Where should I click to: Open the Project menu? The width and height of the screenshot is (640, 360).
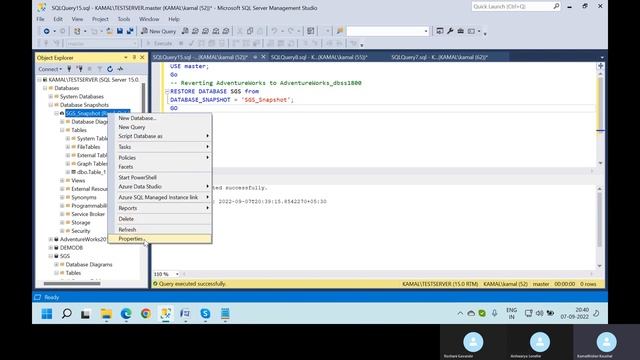click(x=100, y=19)
